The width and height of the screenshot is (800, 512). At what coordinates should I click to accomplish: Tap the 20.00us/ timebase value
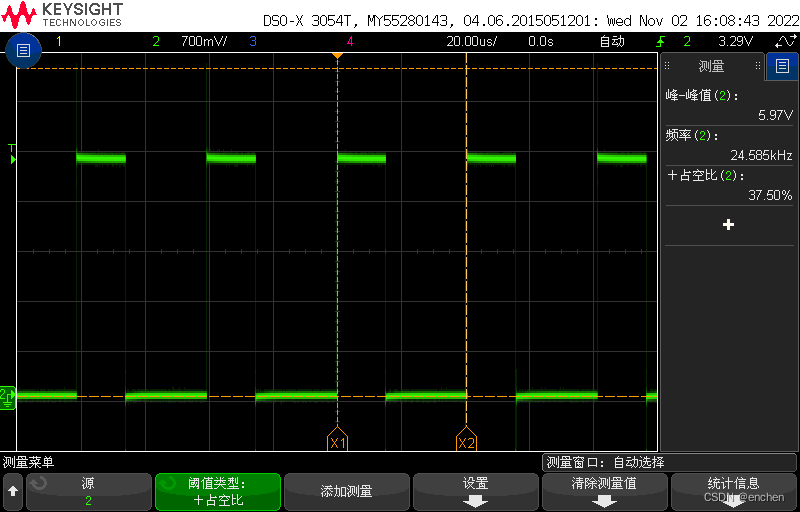pos(471,41)
